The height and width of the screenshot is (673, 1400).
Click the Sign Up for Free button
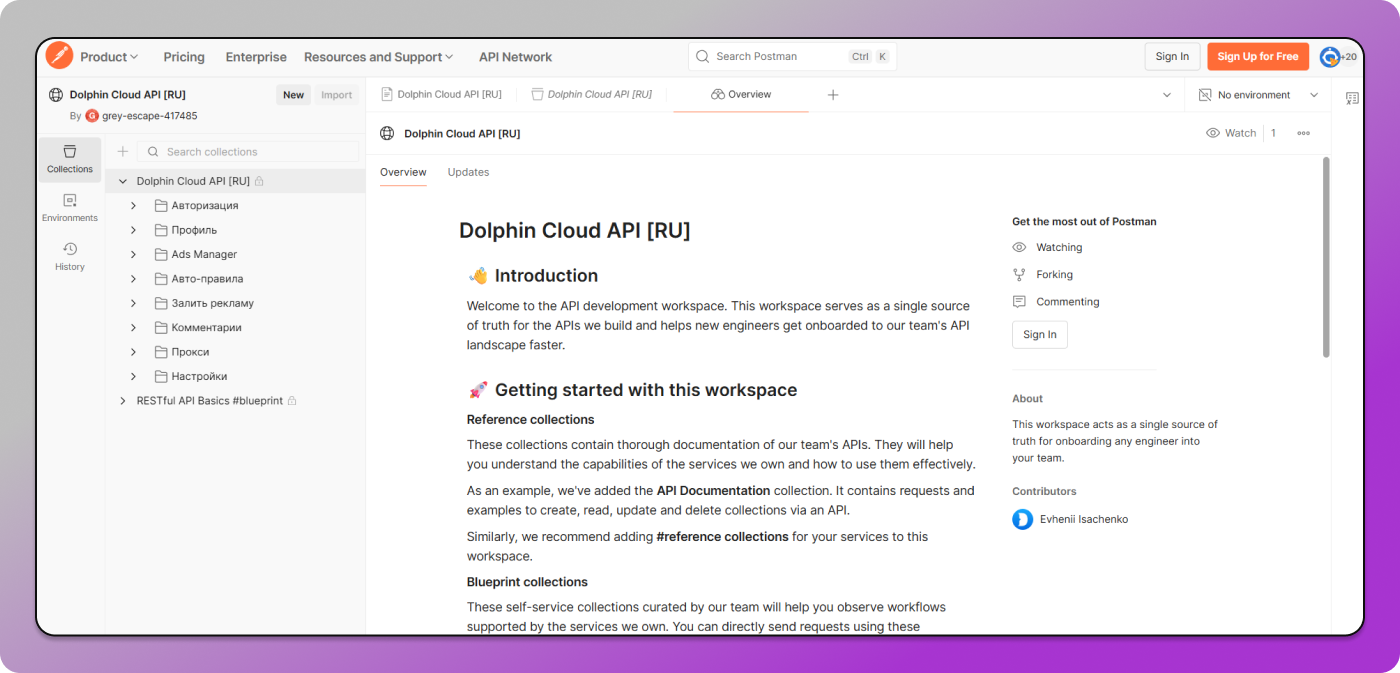(1257, 57)
